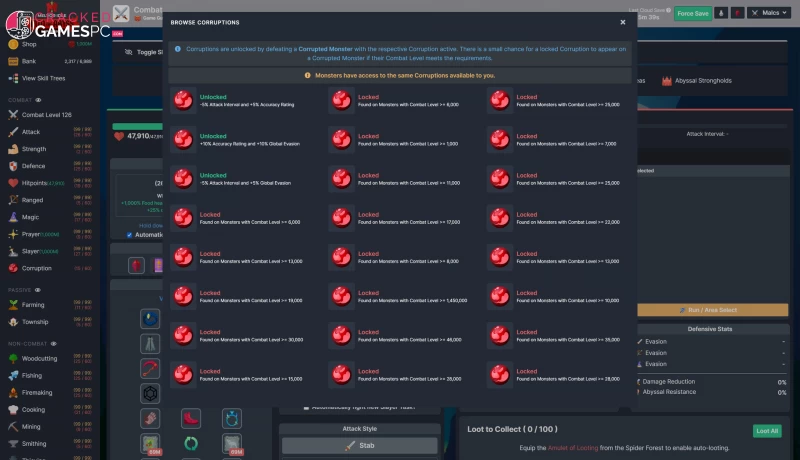Open the Abyssal Strongholds tab

704,81
